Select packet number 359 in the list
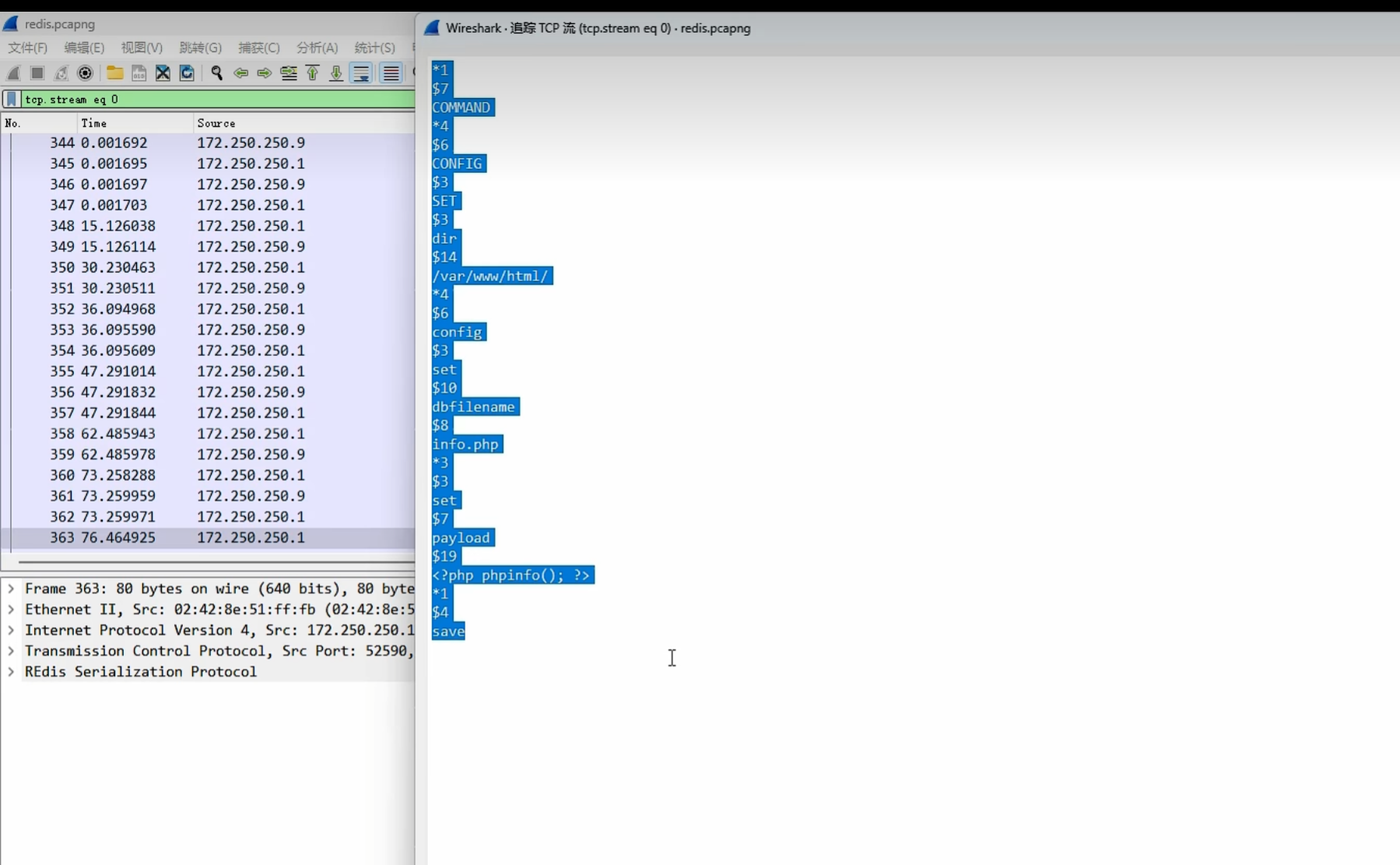Image resolution: width=1400 pixels, height=865 pixels. click(x=208, y=454)
